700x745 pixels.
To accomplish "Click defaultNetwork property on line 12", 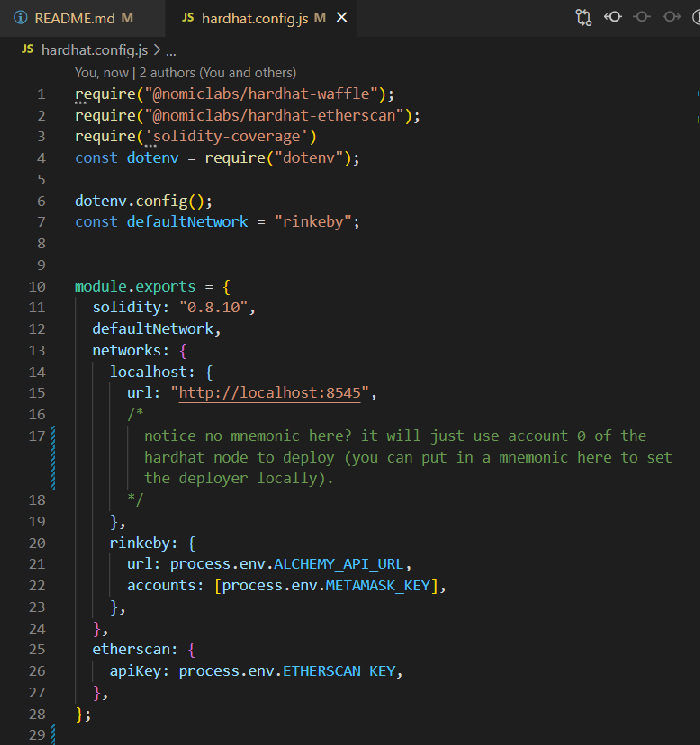I will (153, 329).
